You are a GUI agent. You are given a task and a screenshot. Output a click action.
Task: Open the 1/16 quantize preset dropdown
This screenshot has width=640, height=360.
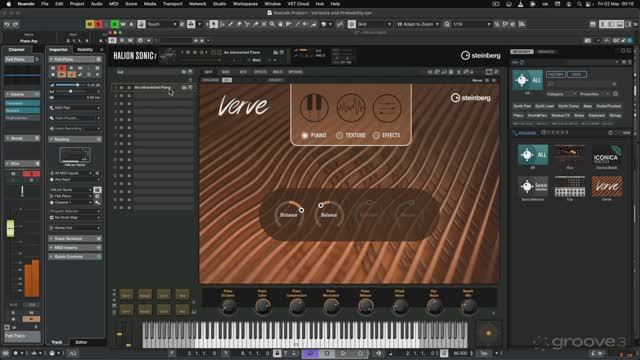471,24
